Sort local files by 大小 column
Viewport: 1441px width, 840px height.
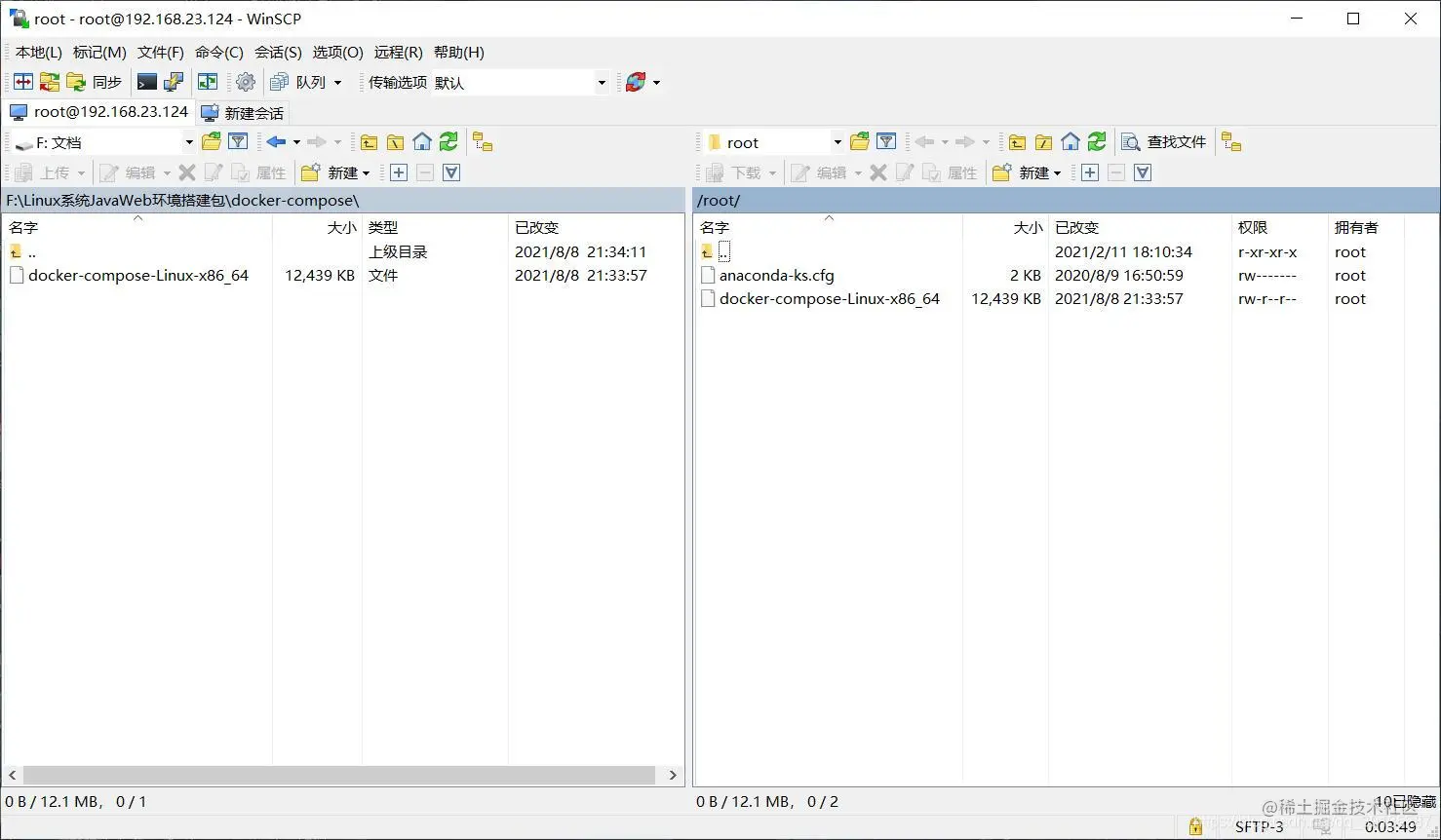pos(318,227)
